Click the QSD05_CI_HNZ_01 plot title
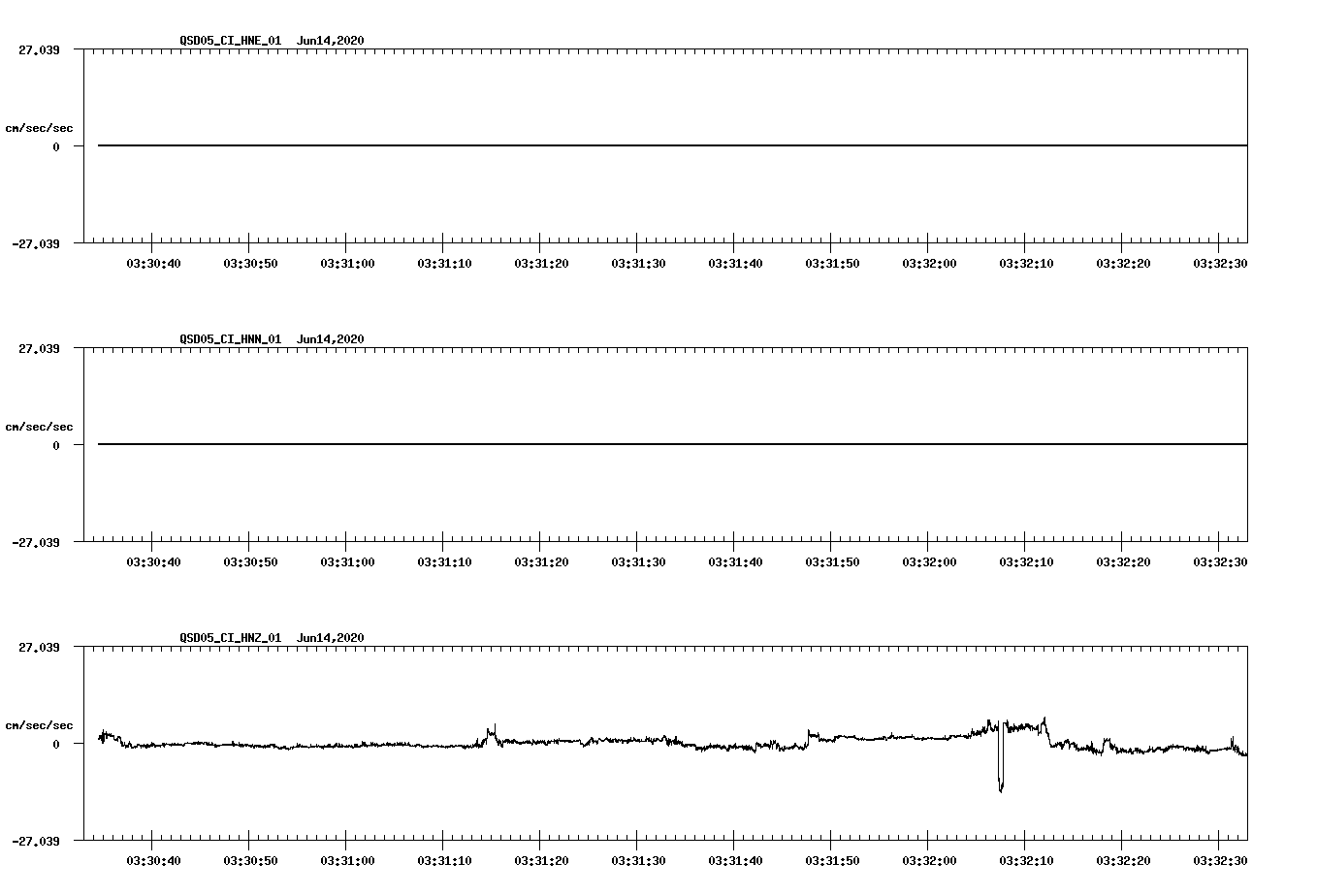Screen dimensions: 1317x896 [x=273, y=637]
